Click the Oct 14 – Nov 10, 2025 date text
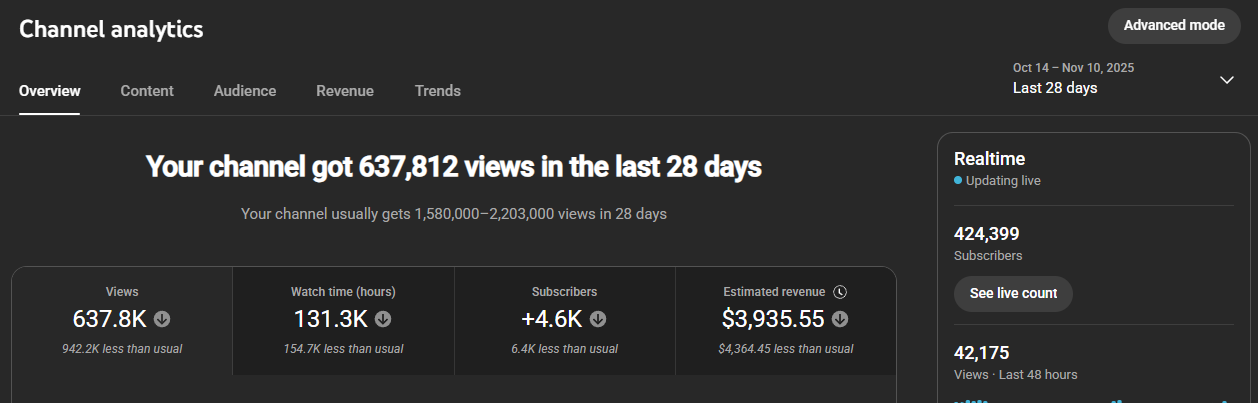The width and height of the screenshot is (1258, 403). pos(1073,68)
